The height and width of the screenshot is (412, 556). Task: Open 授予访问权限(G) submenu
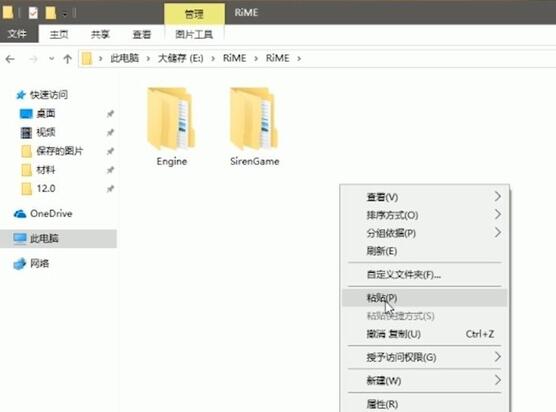click(424, 357)
